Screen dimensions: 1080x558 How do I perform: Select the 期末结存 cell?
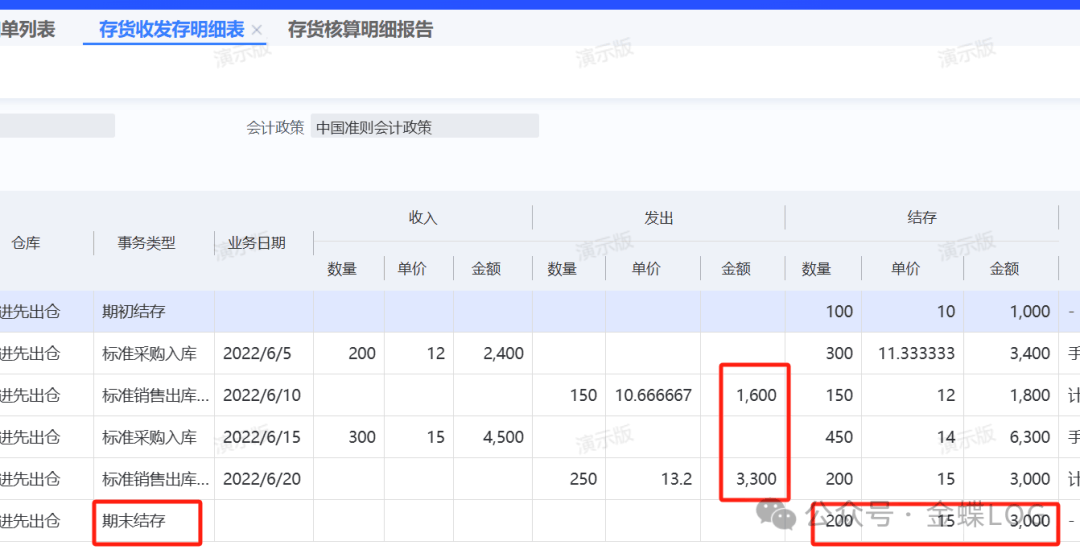coord(134,521)
